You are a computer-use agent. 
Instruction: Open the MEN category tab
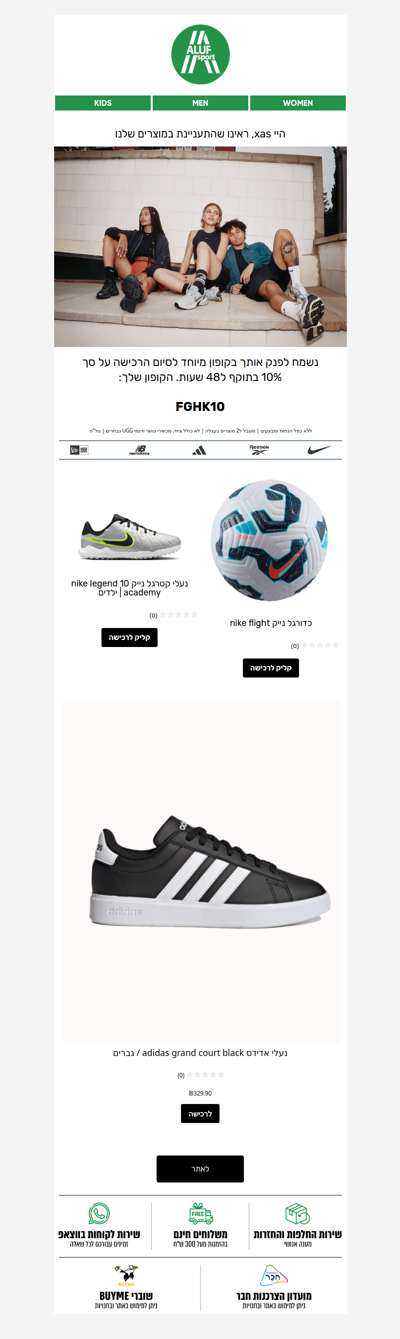click(200, 103)
